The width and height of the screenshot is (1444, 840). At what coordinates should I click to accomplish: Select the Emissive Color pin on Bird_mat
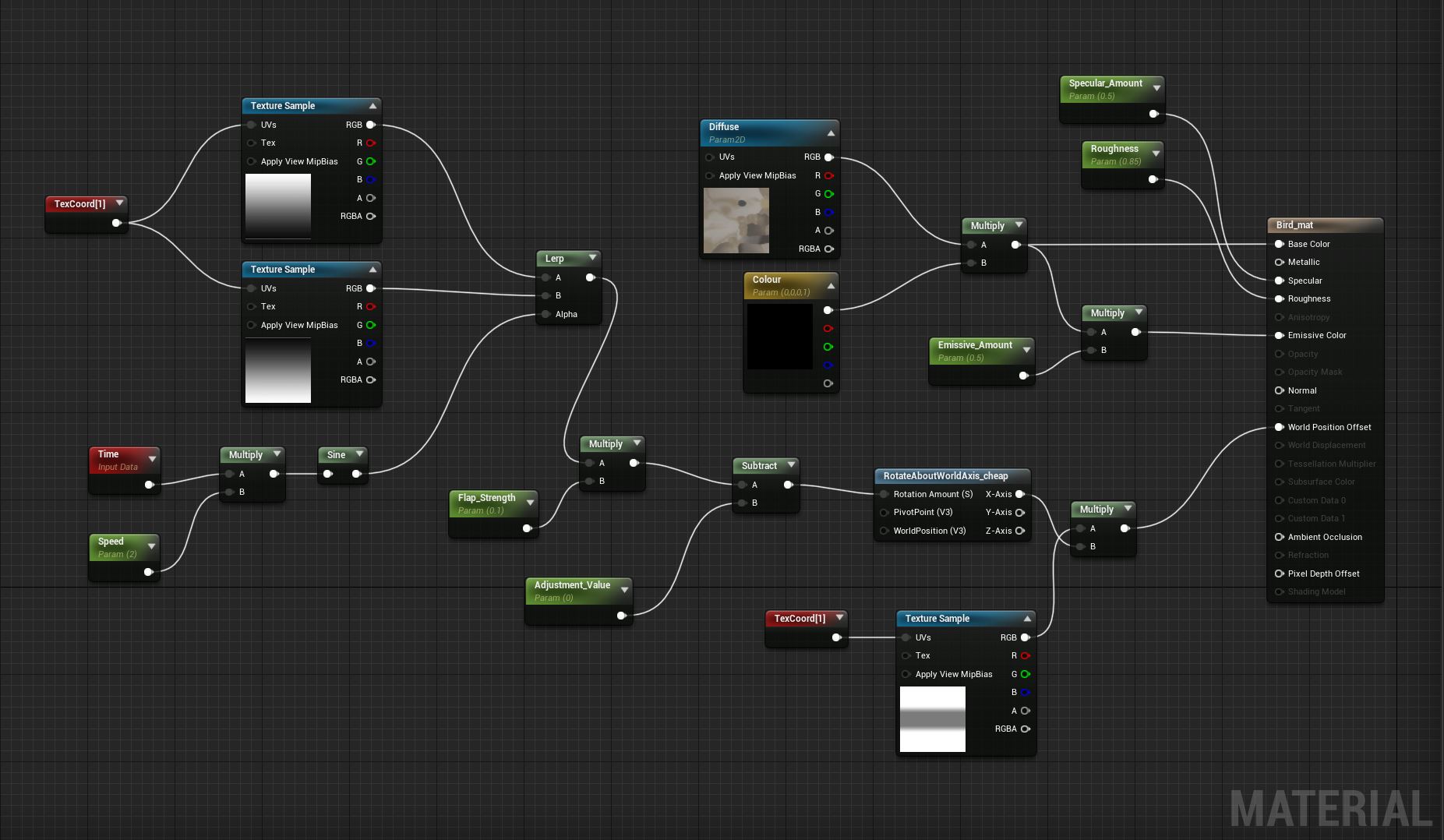pyautogui.click(x=1279, y=335)
